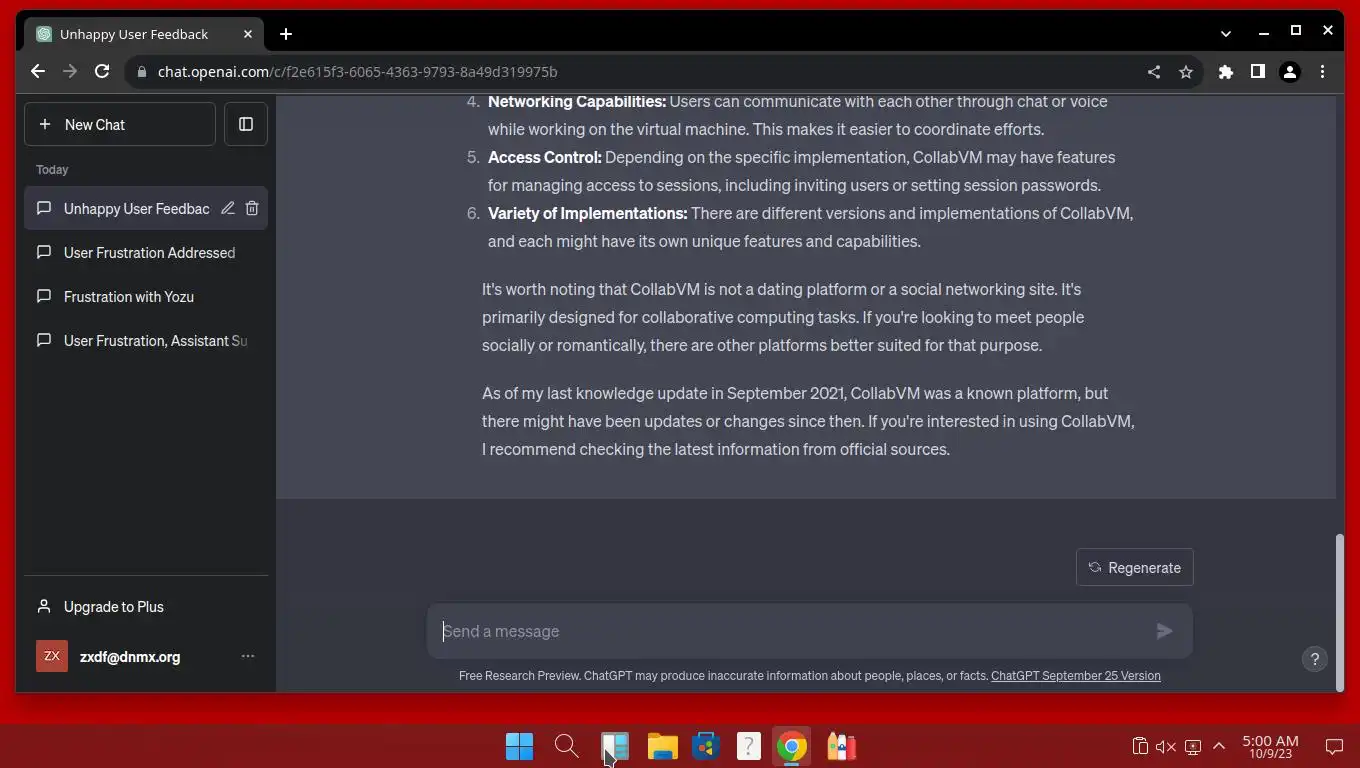Go forward with the browser forward arrow
Screen dimensions: 1360x768
tap(70, 72)
